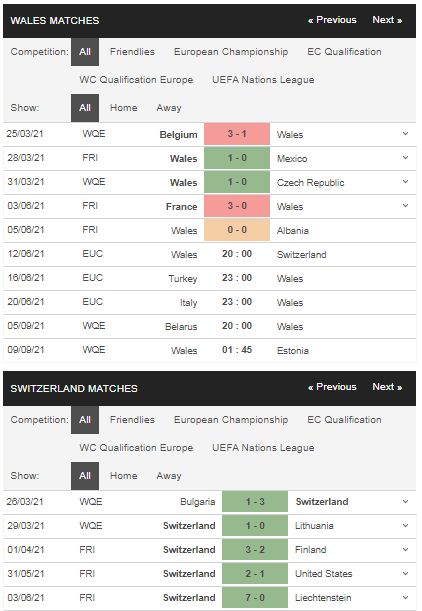Image resolution: width=422 pixels, height=611 pixels.
Task: Expand the Switzerland vs Liechtenstein row chevron
Action: [405, 597]
